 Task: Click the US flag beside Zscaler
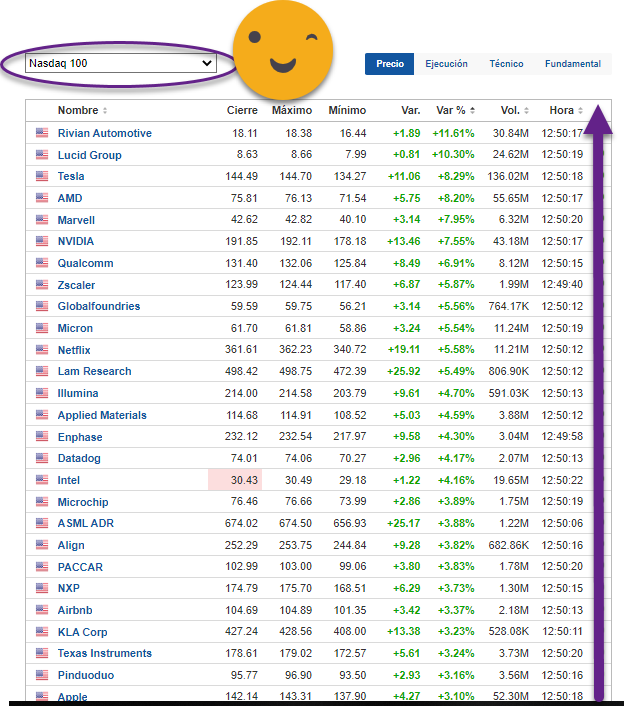[x=42, y=285]
